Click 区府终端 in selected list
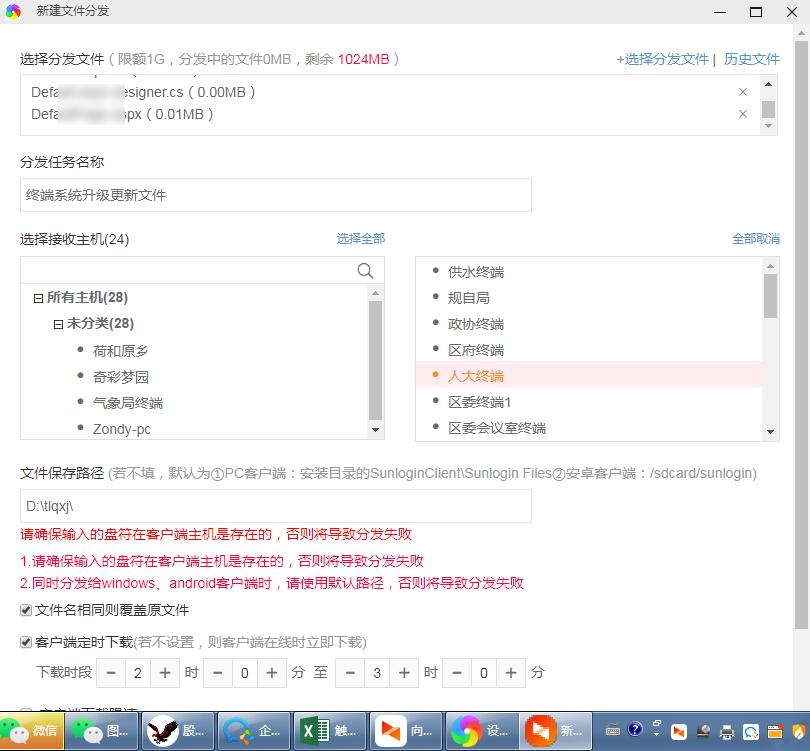The width and height of the screenshot is (810, 751). point(475,350)
